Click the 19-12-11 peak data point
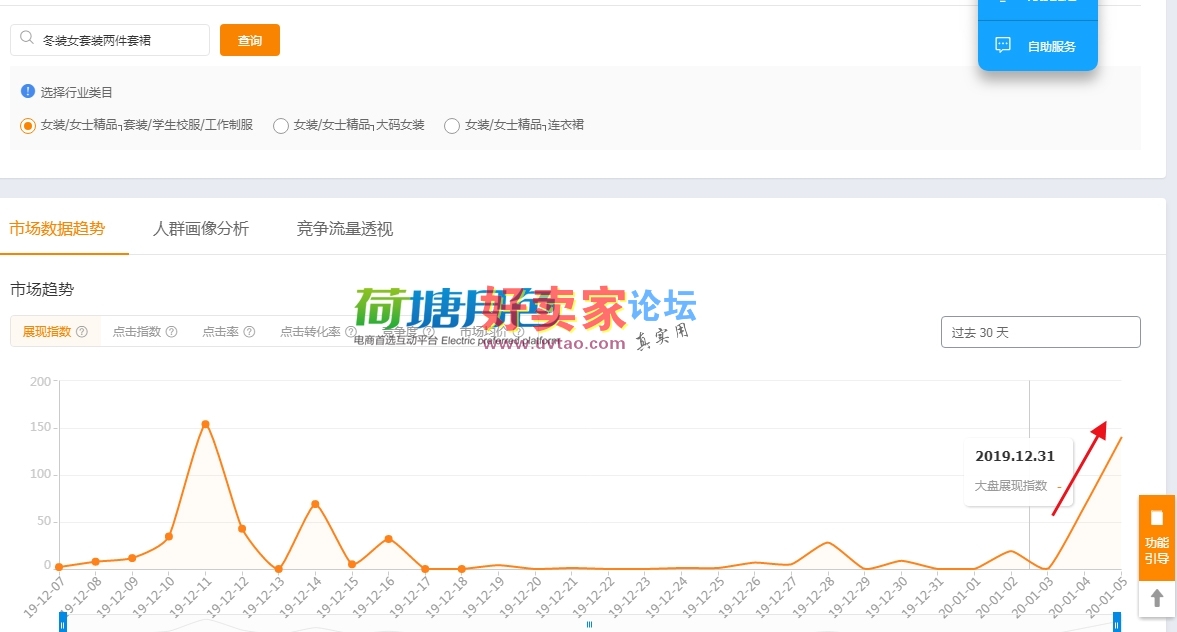 click(x=205, y=424)
